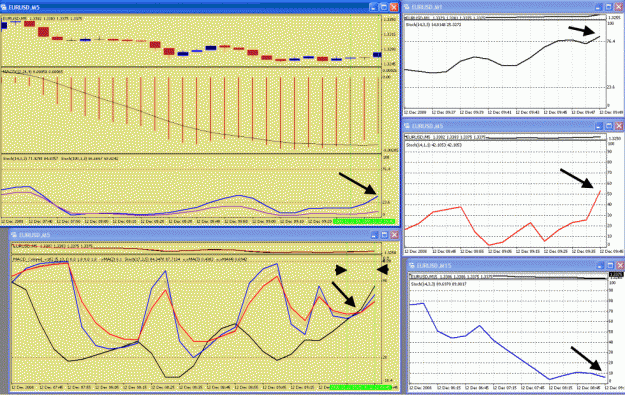Click the chart icon of the MACD_Colored EURUSD,M5 window

pyautogui.click(x=14, y=235)
